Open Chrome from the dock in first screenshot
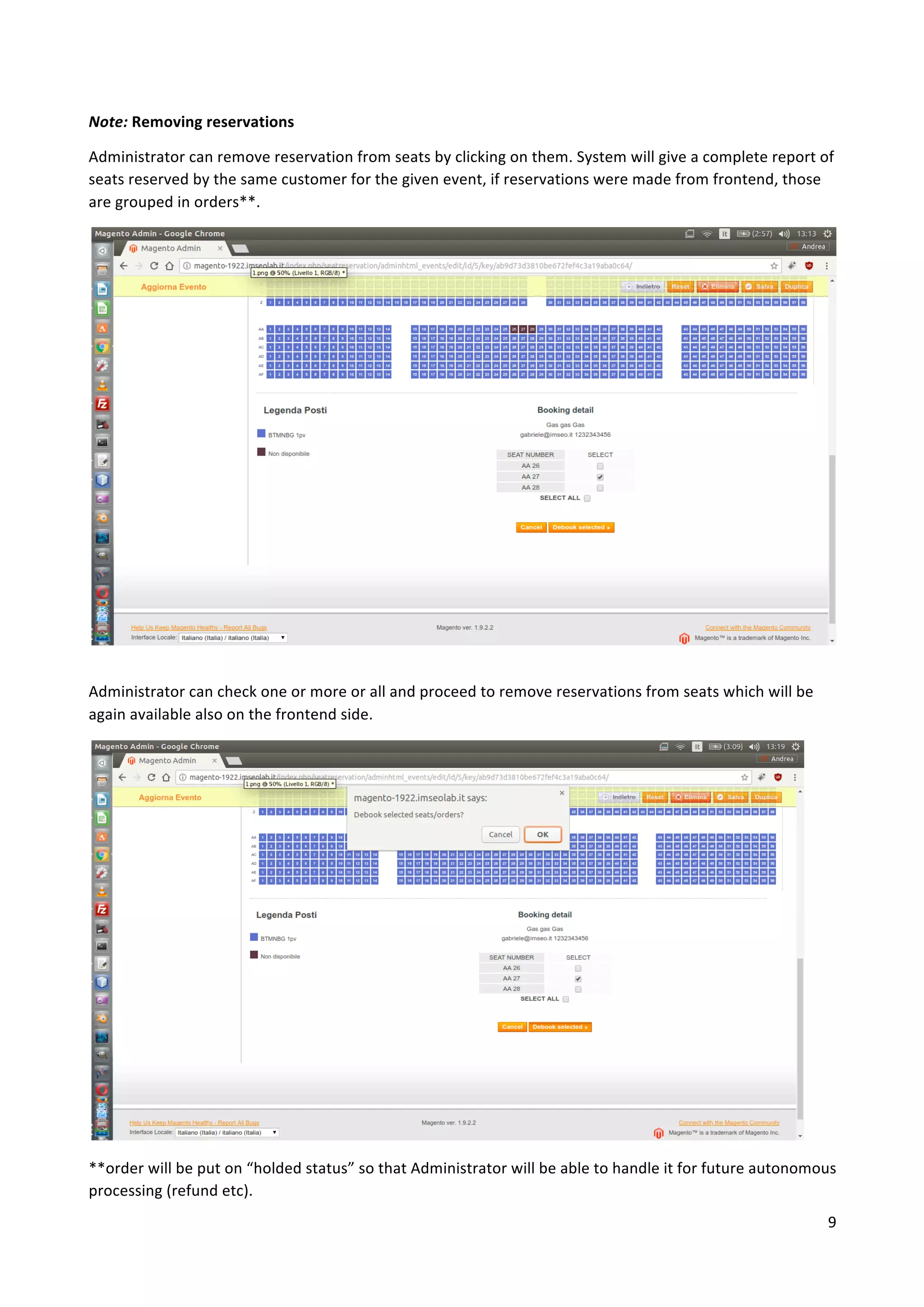The image size is (924, 1307). 102,347
